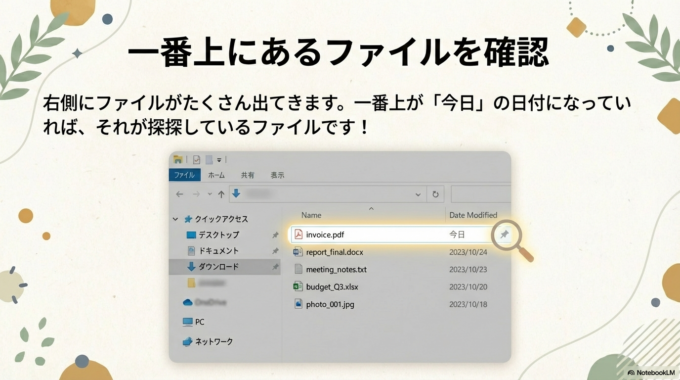Click inside the address bar path field
The image size is (680, 380).
point(328,194)
